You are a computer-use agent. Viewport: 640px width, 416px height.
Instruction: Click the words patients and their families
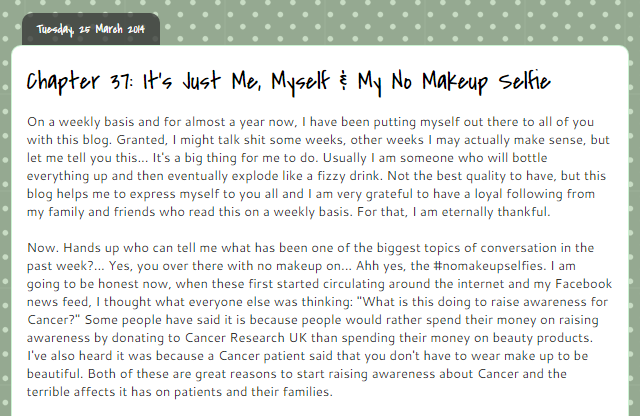(253, 392)
